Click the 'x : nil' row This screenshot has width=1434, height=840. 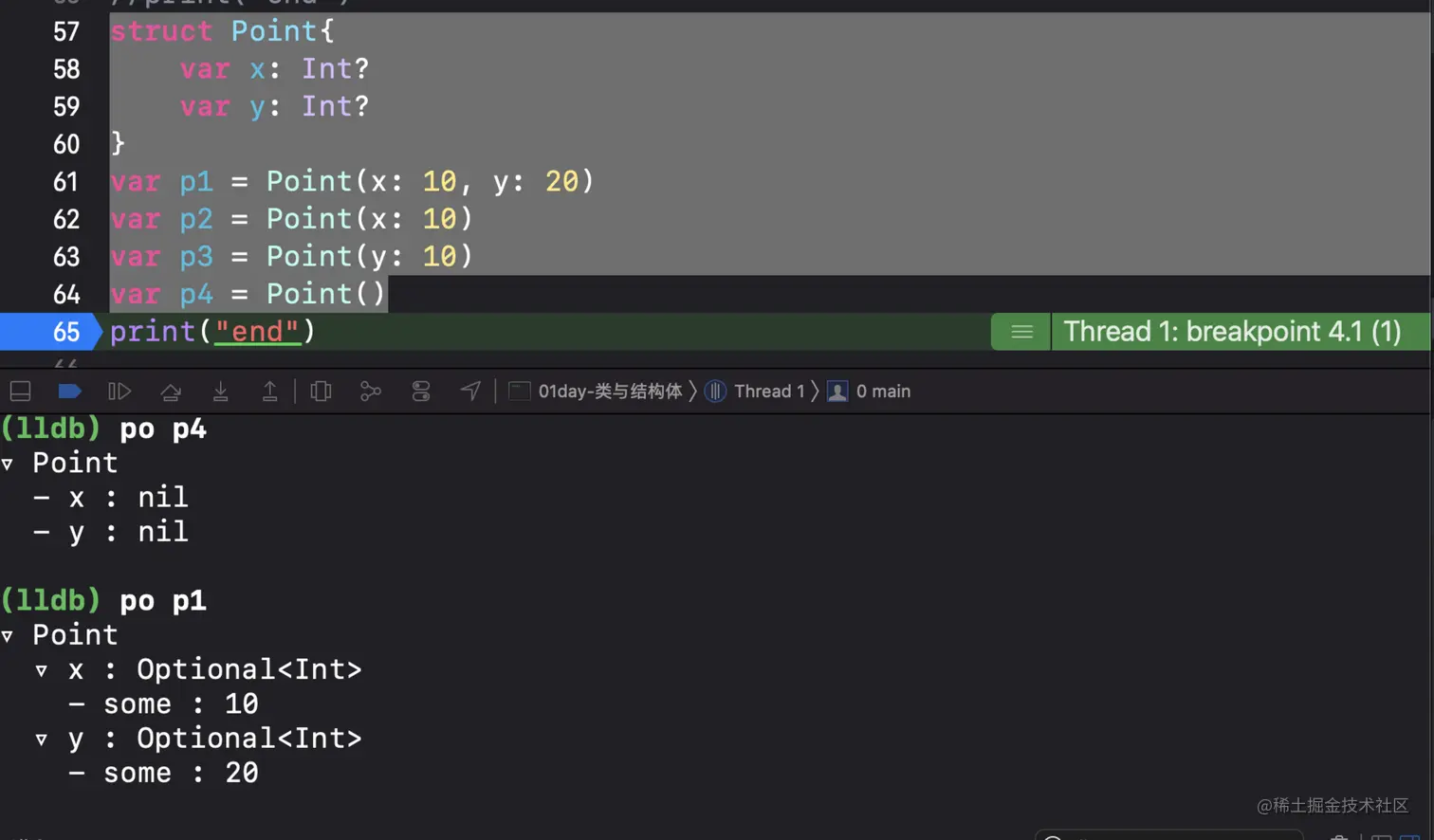pyautogui.click(x=111, y=497)
